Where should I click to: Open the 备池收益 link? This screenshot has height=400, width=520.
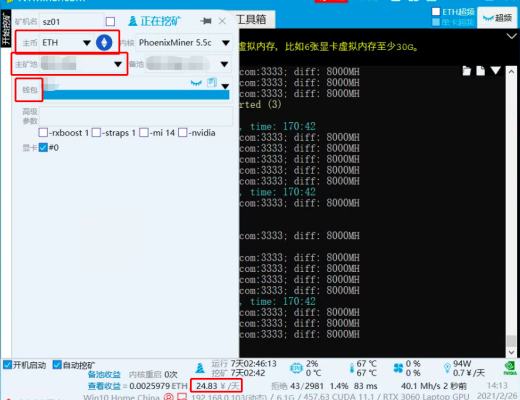pos(104,374)
